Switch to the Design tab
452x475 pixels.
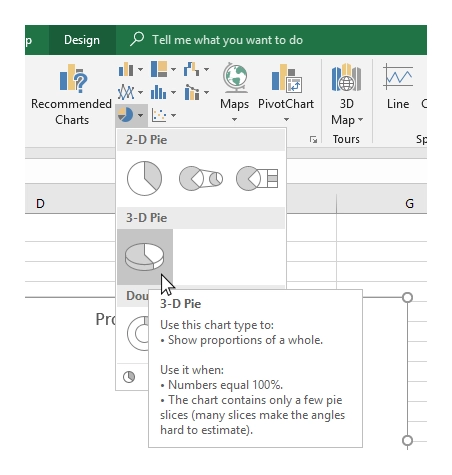[x=82, y=40]
